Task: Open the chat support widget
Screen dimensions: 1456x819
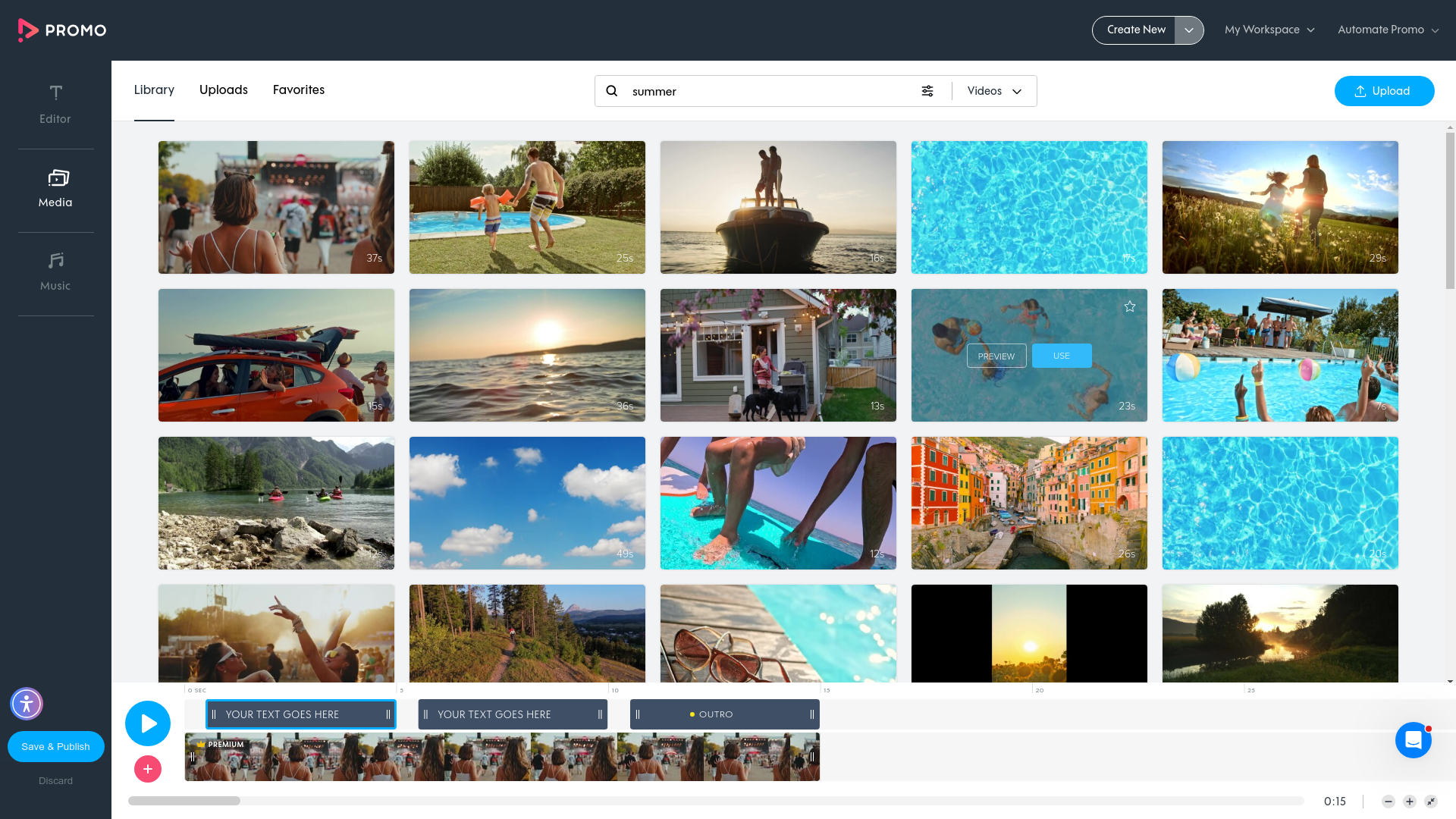Action: click(x=1414, y=740)
